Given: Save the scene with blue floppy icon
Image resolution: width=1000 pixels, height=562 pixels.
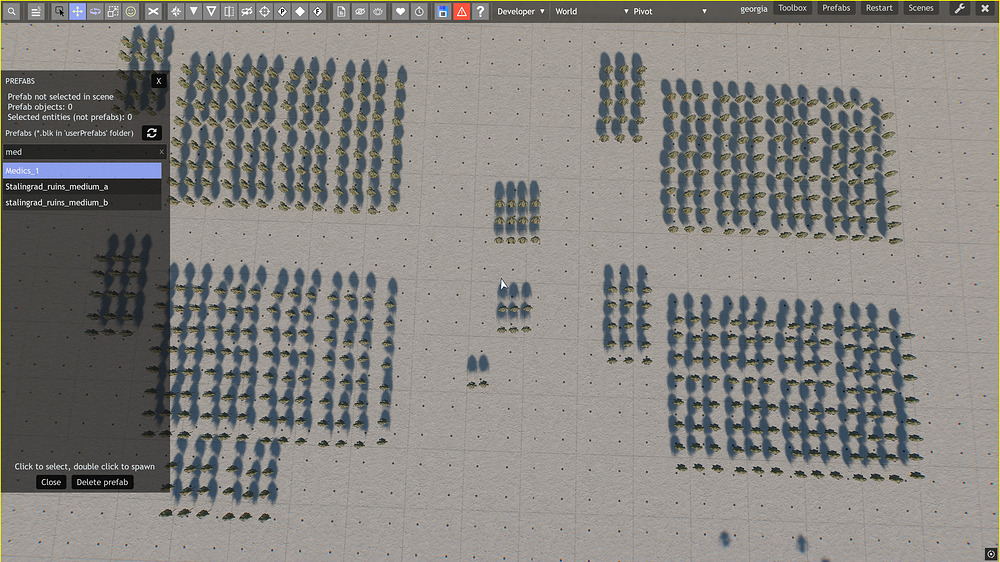Looking at the screenshot, I should click(x=443, y=11).
